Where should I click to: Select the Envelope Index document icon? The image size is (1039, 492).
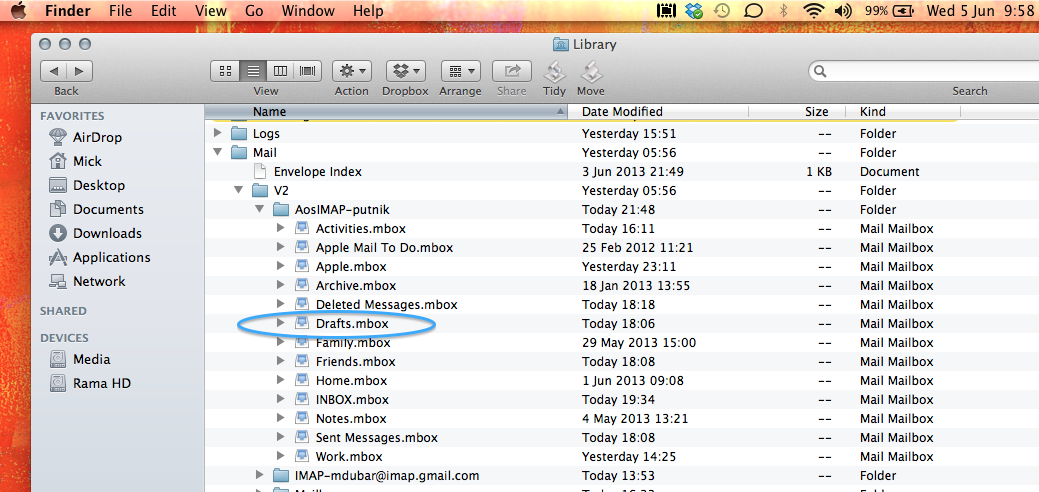pos(260,171)
